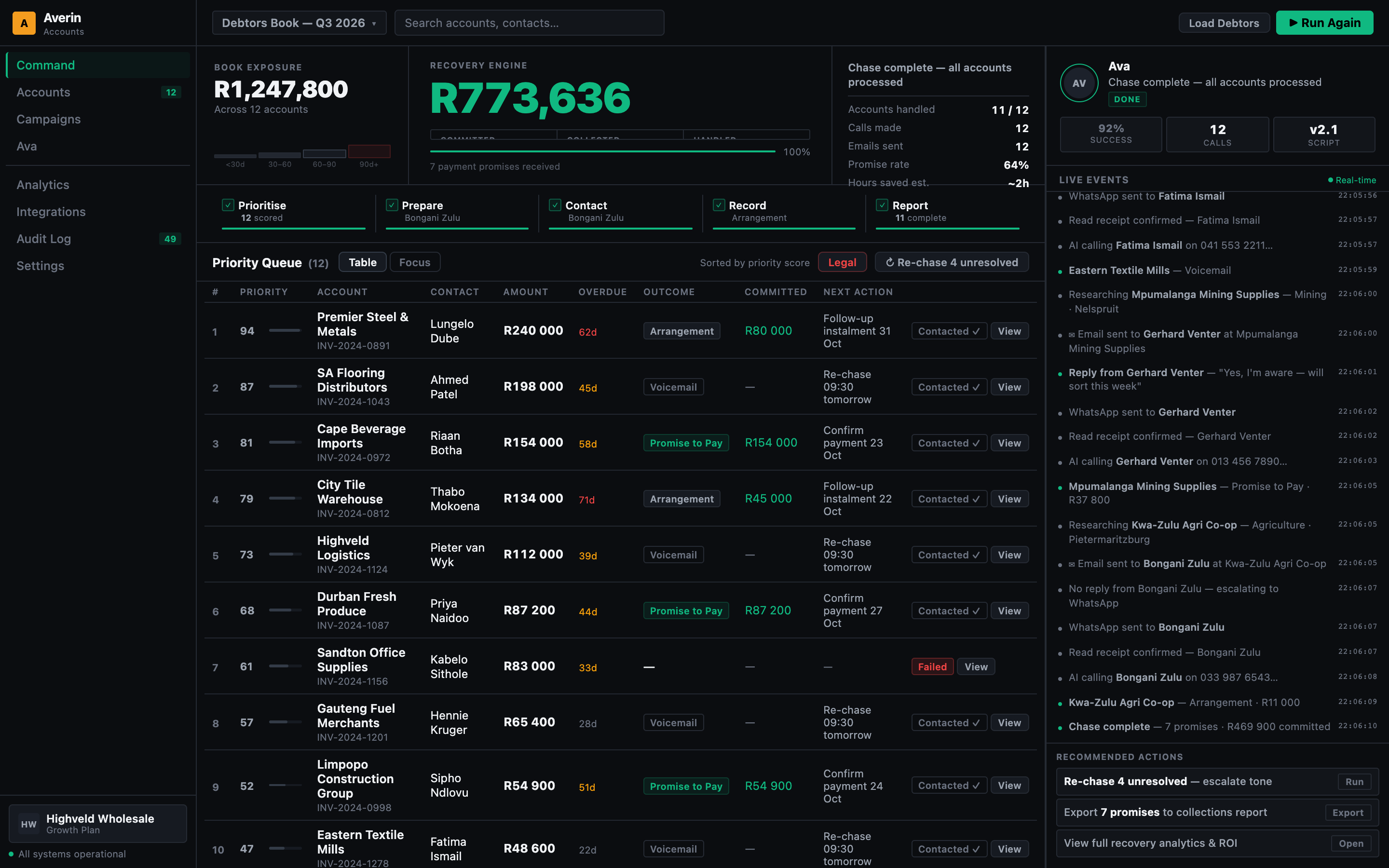Click the Real-time indicator dot

point(1331,180)
